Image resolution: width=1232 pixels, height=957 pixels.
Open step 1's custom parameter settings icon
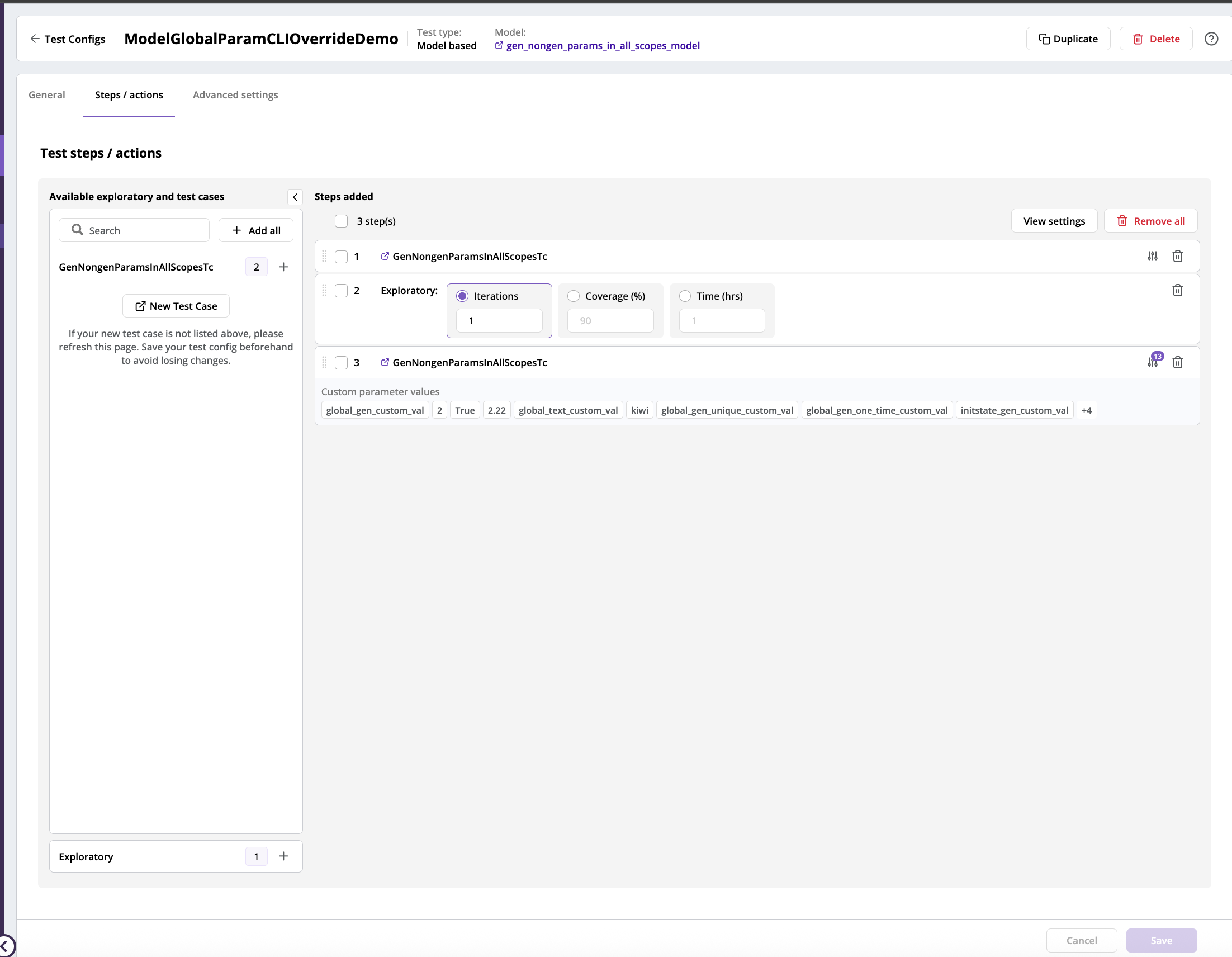(1153, 256)
